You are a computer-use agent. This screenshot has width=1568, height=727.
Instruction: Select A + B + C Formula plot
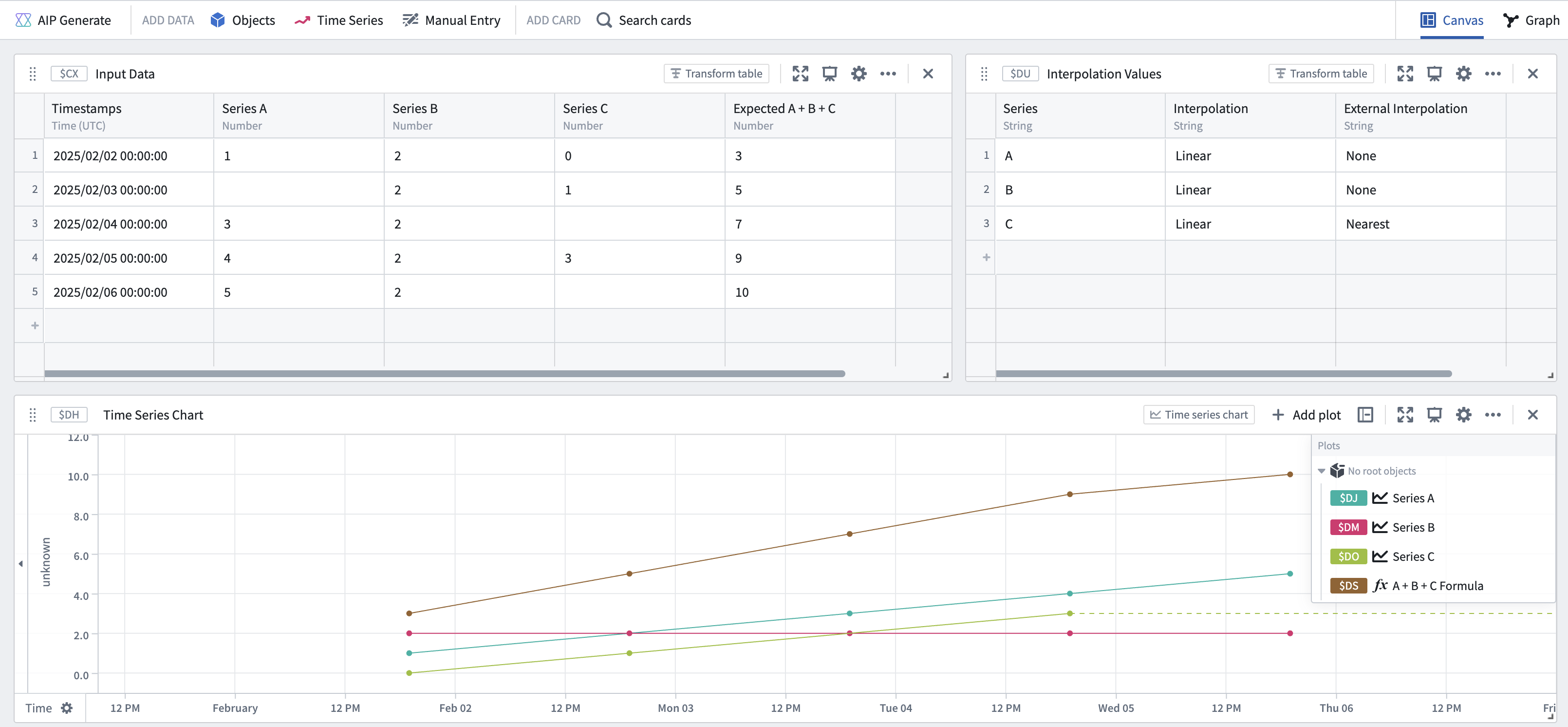1406,586
